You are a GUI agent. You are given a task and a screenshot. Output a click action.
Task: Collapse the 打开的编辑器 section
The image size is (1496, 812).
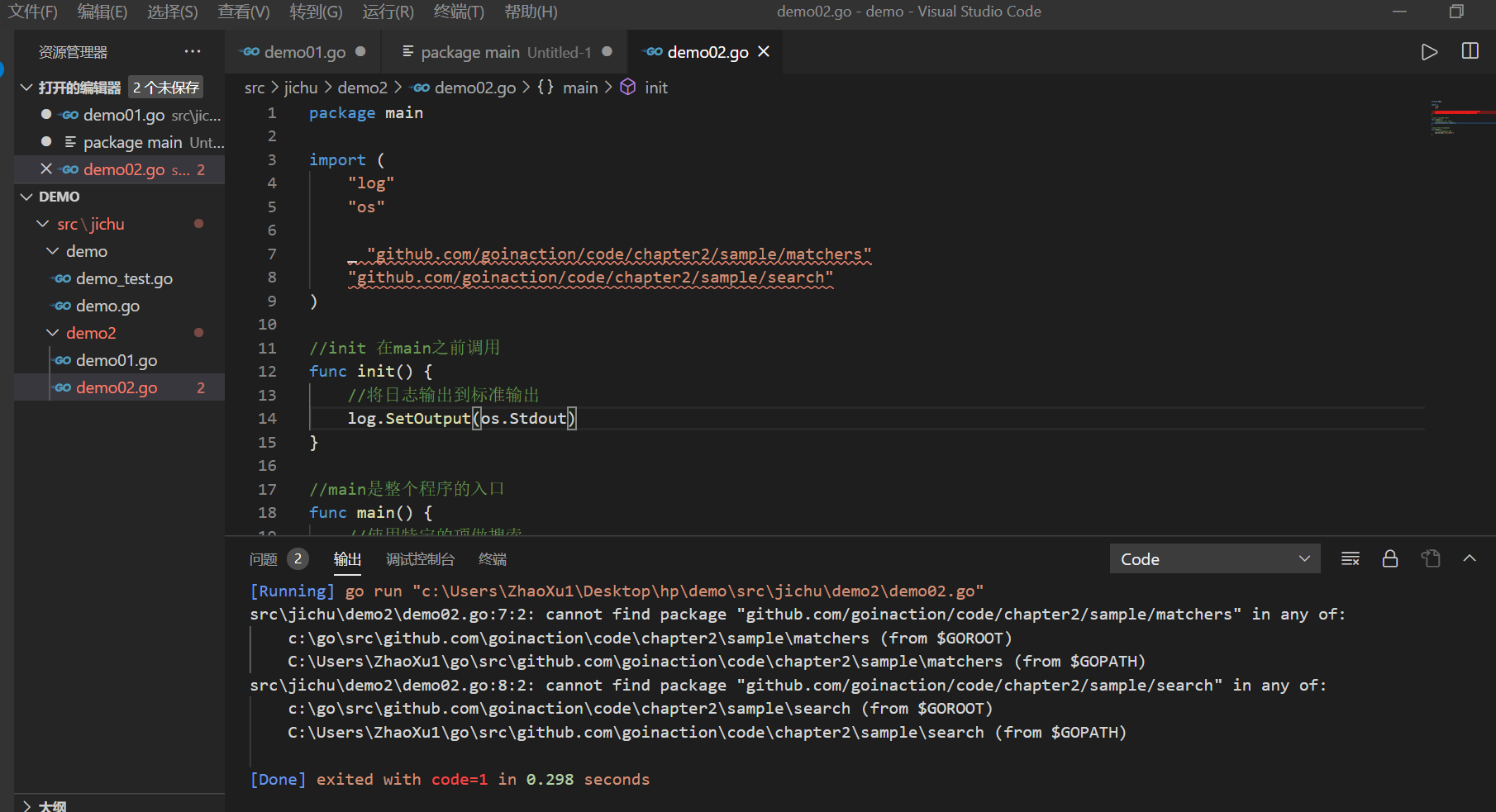coord(26,87)
